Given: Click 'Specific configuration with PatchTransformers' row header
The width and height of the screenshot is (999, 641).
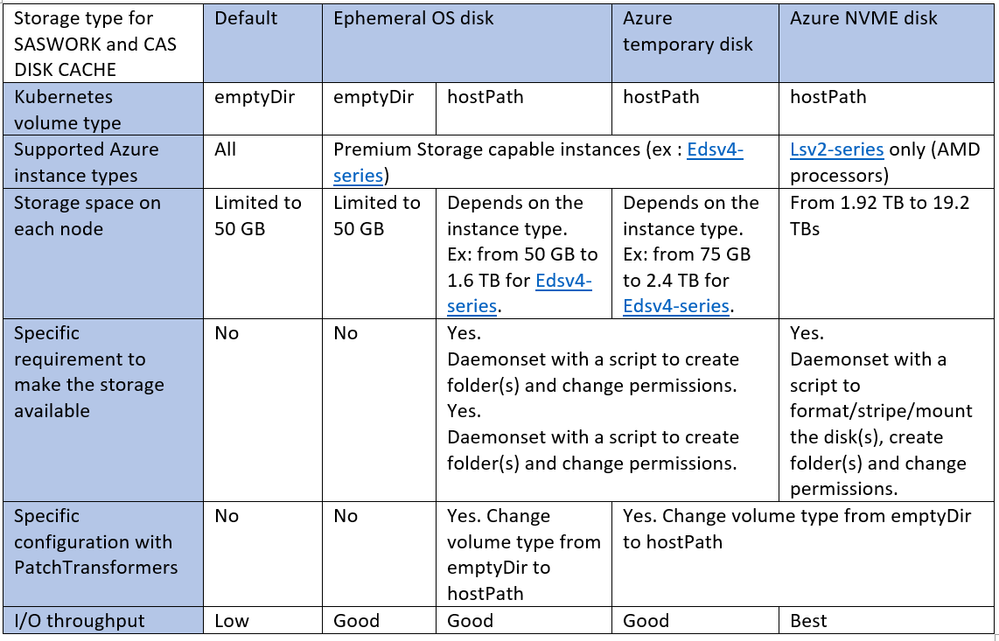Looking at the screenshot, I should (95, 542).
